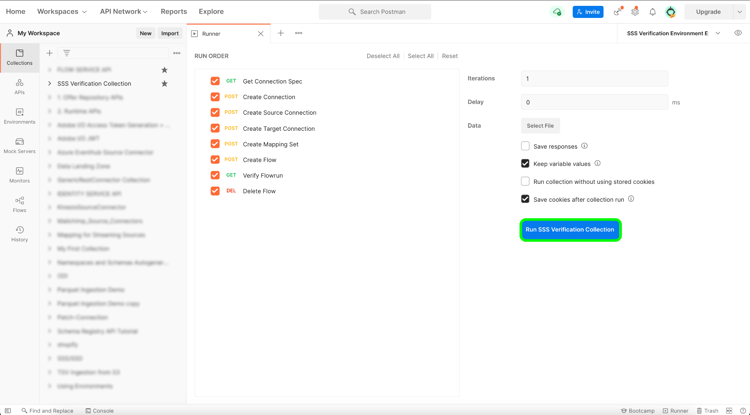Open the notifications bell
This screenshot has height=415, width=750.
(x=652, y=12)
